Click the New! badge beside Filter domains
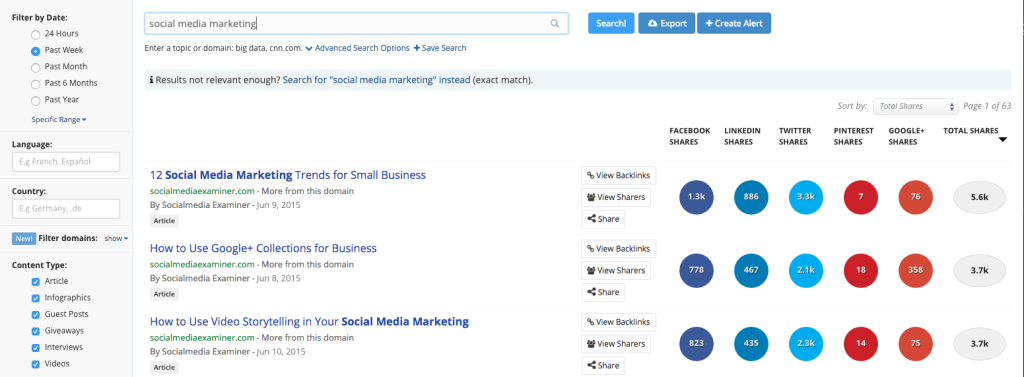This screenshot has height=377, width=1024. click(24, 238)
